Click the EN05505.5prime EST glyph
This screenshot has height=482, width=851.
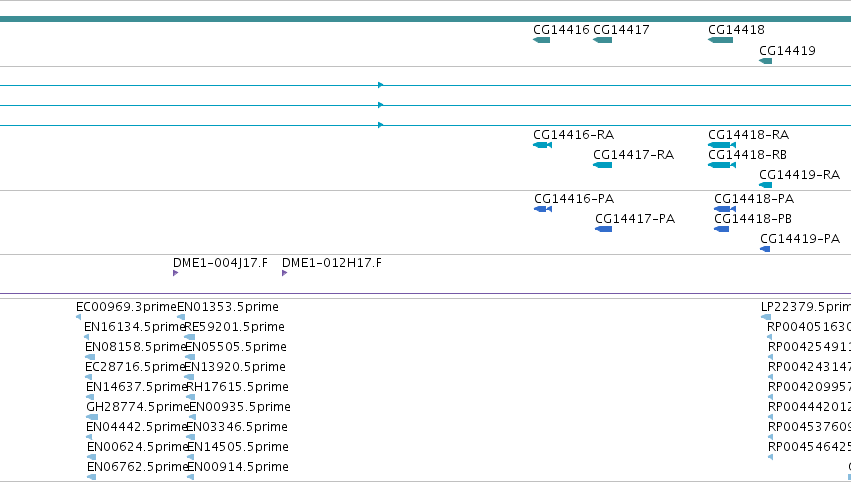pyautogui.click(x=190, y=357)
